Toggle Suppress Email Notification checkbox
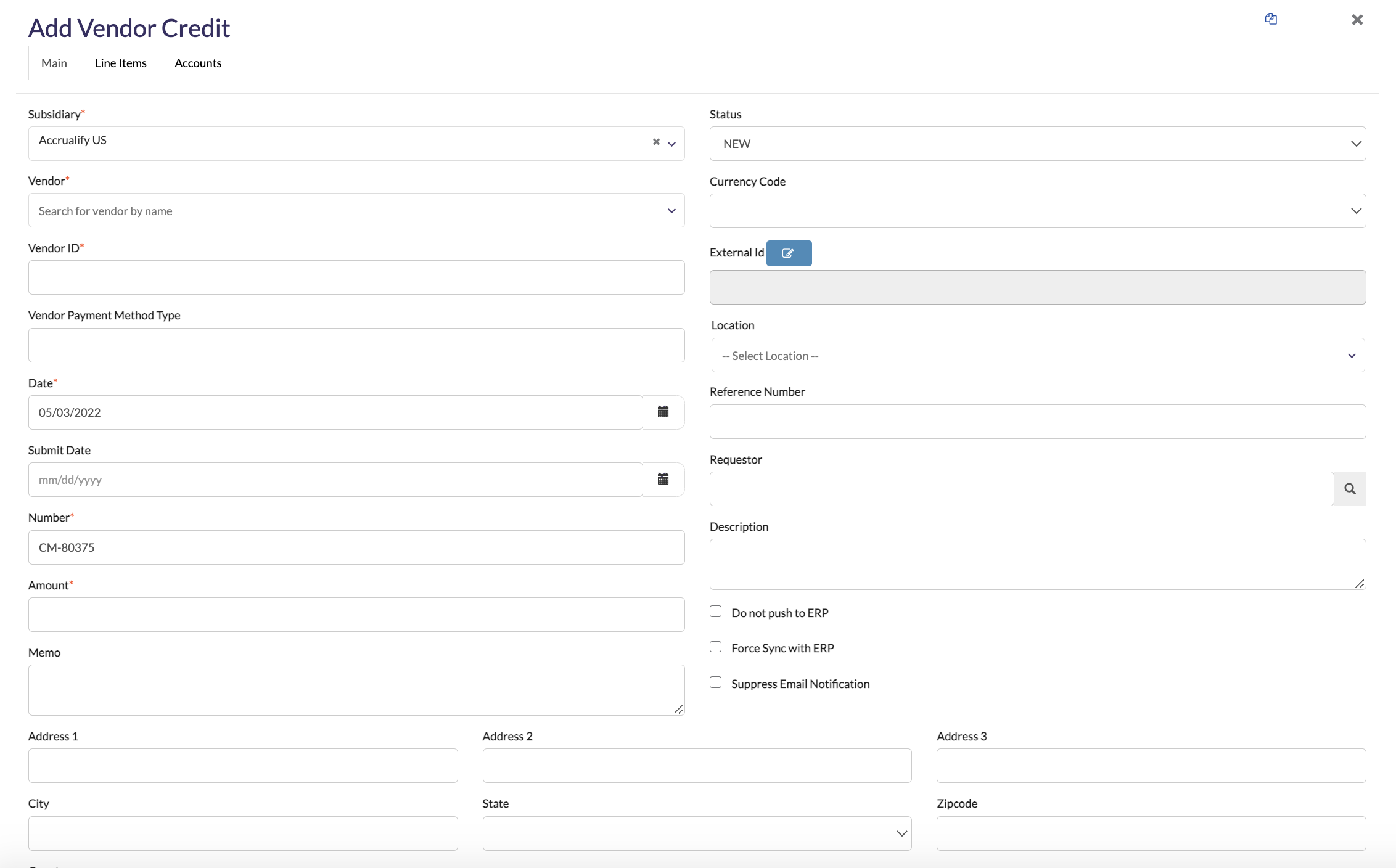 715,682
